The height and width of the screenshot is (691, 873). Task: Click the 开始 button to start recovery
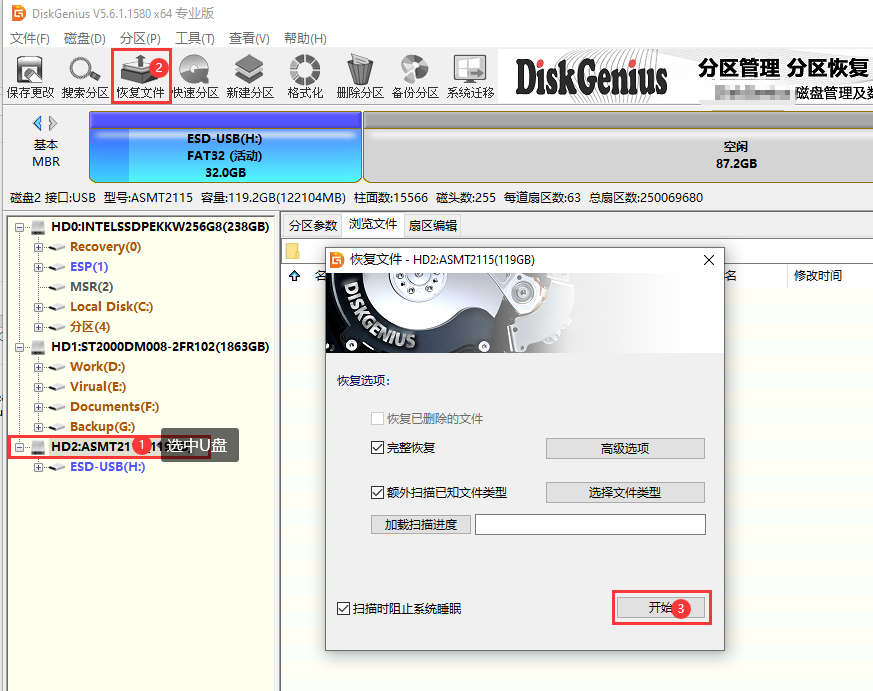point(661,607)
